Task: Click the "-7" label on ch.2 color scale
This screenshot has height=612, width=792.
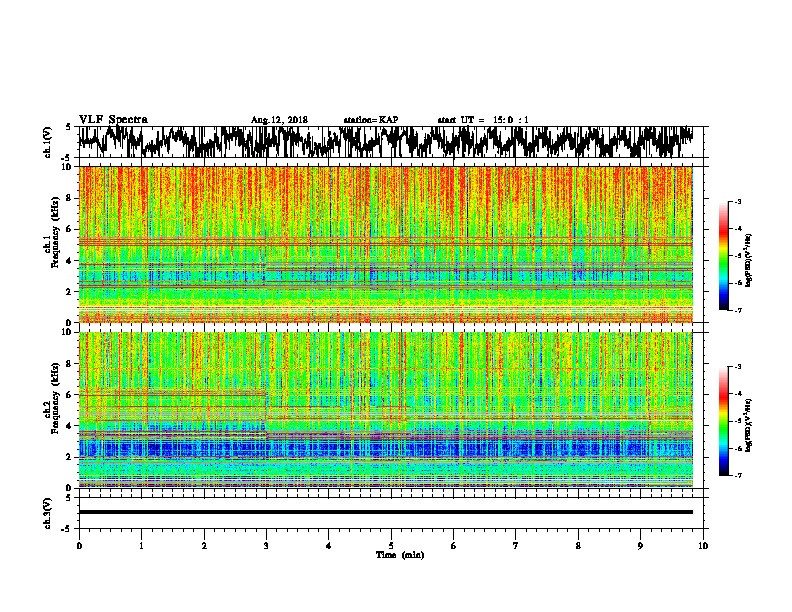Action: coord(737,475)
